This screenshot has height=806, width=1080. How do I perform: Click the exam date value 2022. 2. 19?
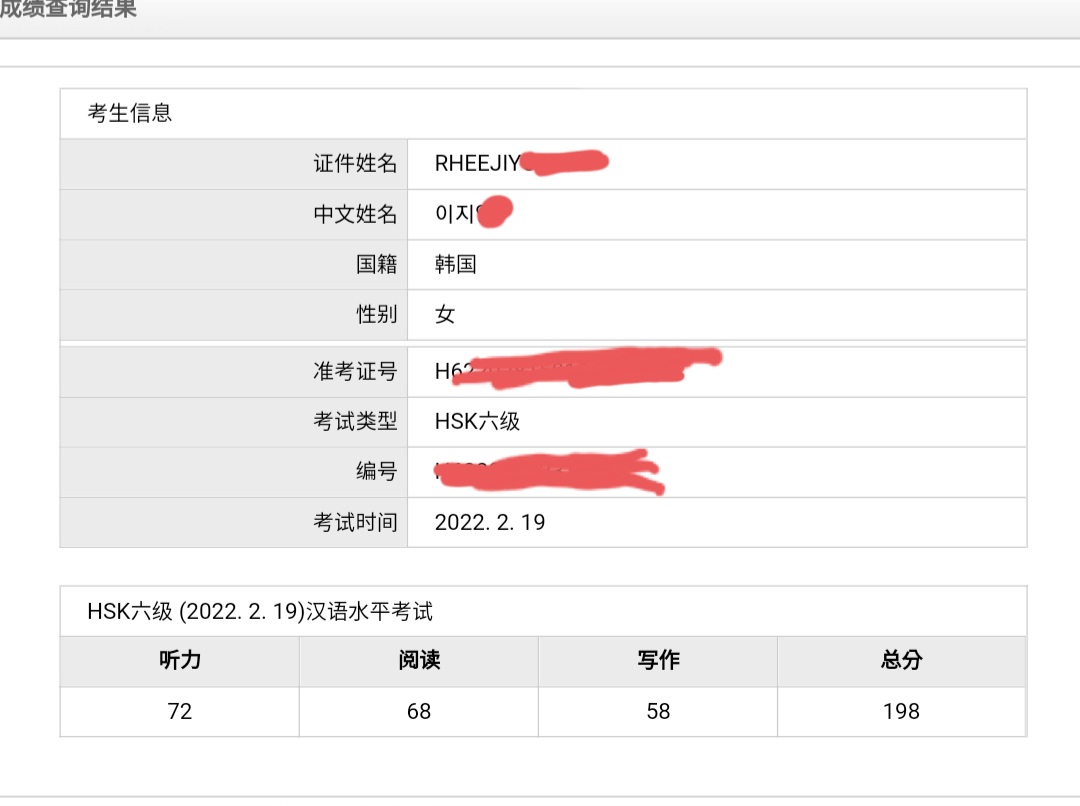490,523
